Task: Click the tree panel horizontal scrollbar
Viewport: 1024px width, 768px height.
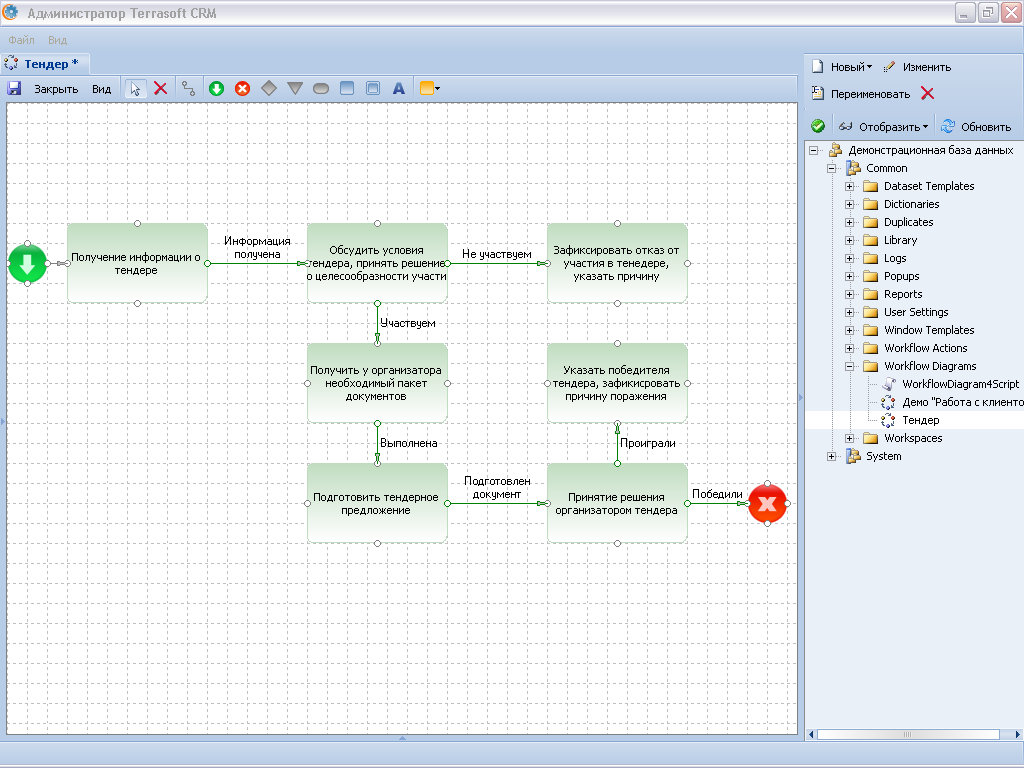Action: (x=908, y=735)
